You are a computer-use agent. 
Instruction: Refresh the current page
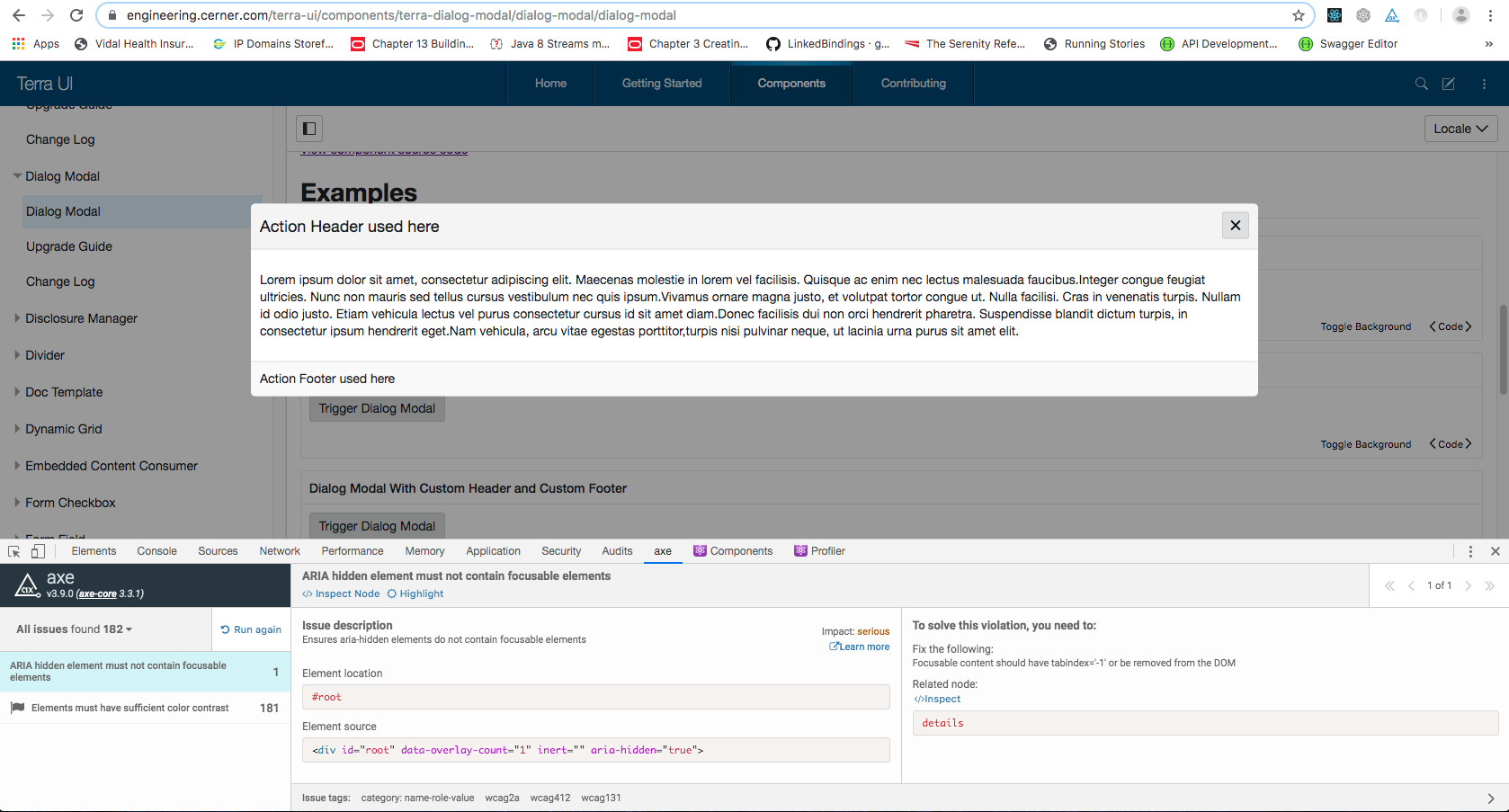click(76, 14)
